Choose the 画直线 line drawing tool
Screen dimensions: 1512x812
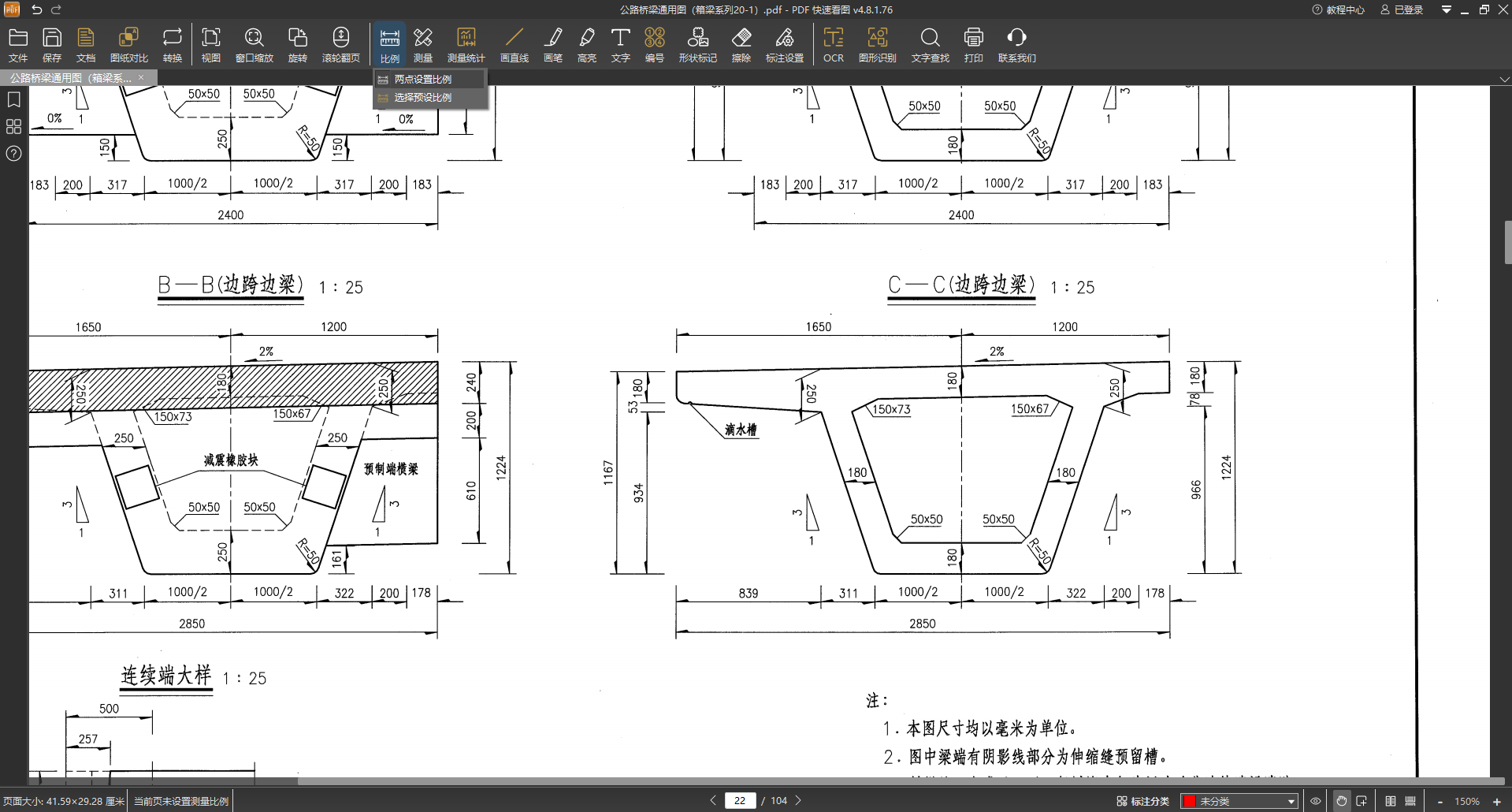pos(514,44)
